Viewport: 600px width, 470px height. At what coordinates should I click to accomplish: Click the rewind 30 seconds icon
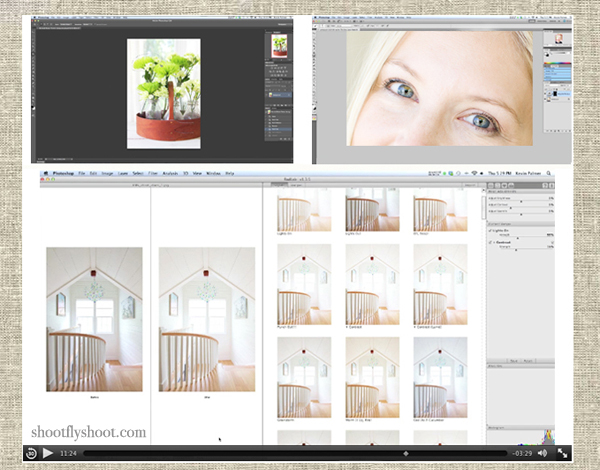(x=31, y=453)
